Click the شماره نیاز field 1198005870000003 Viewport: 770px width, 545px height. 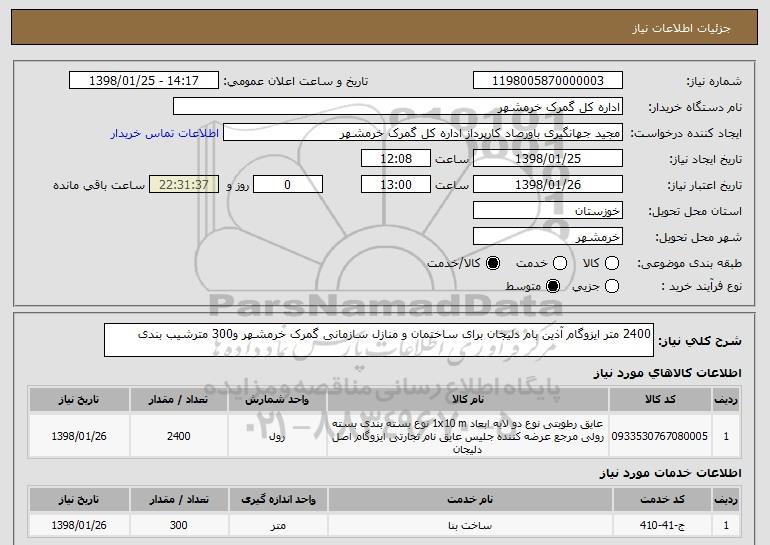[x=548, y=81]
